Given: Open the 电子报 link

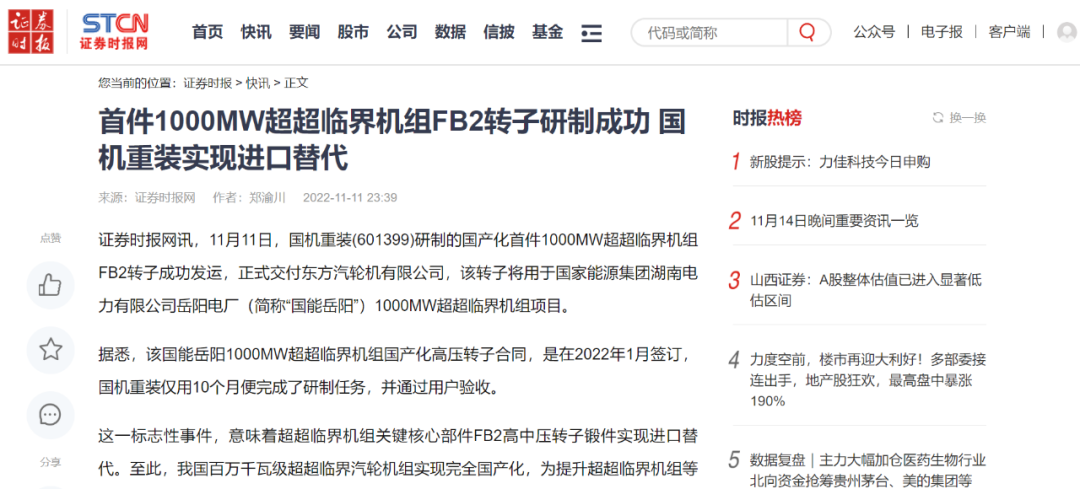Looking at the screenshot, I should (942, 32).
